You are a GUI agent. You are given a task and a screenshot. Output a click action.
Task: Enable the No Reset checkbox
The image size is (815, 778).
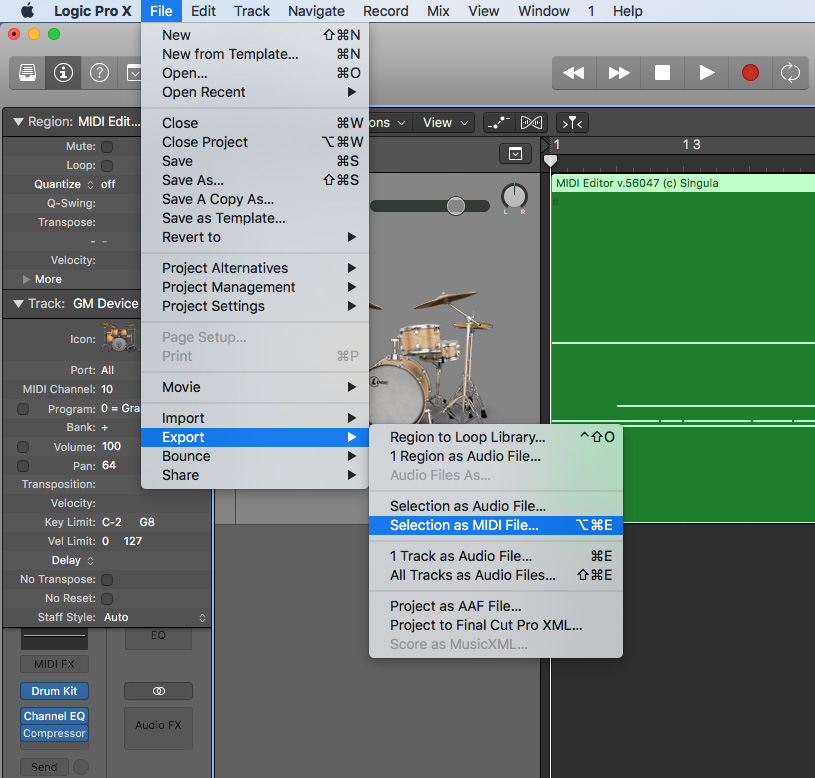tap(107, 599)
